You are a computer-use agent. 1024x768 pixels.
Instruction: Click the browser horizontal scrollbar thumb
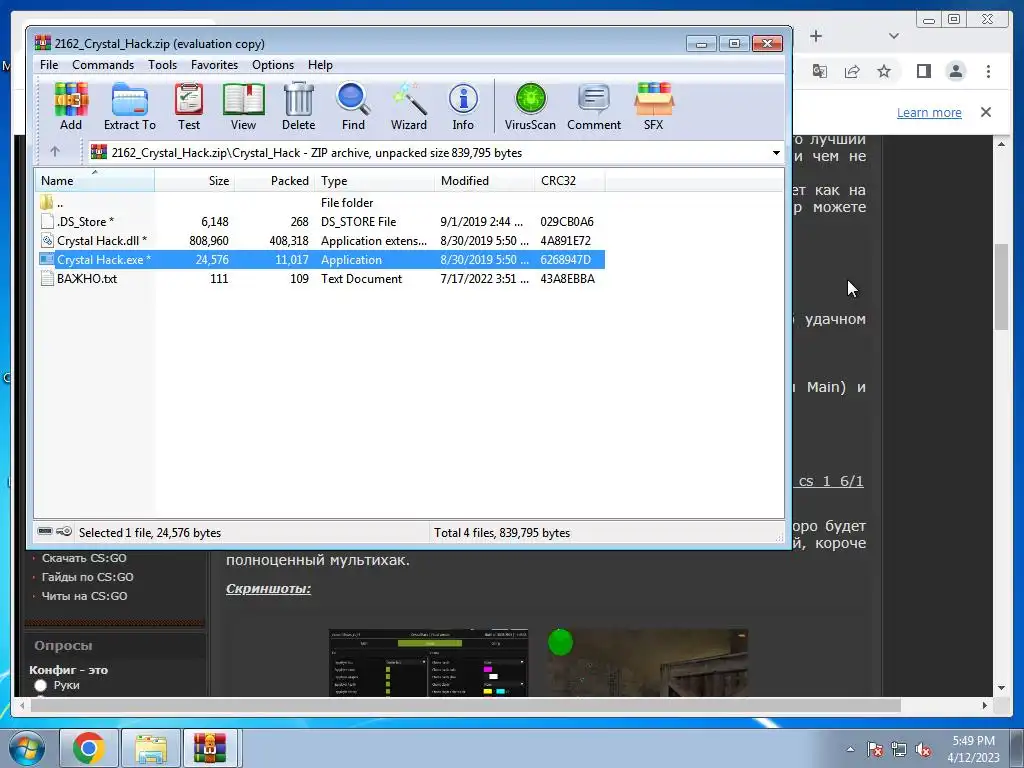pyautogui.click(x=467, y=705)
